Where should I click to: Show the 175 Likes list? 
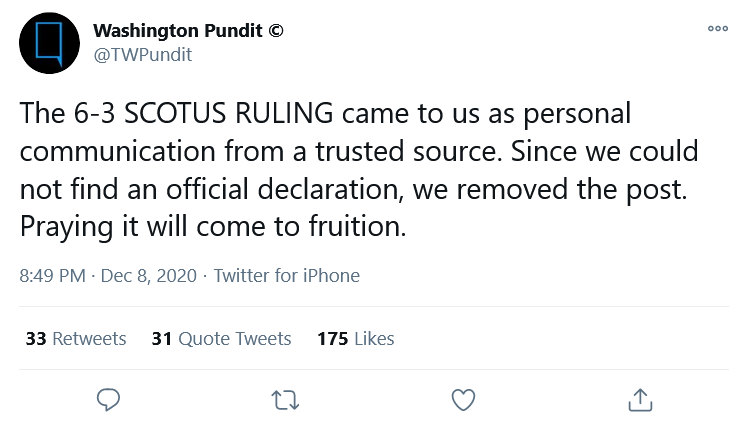356,339
